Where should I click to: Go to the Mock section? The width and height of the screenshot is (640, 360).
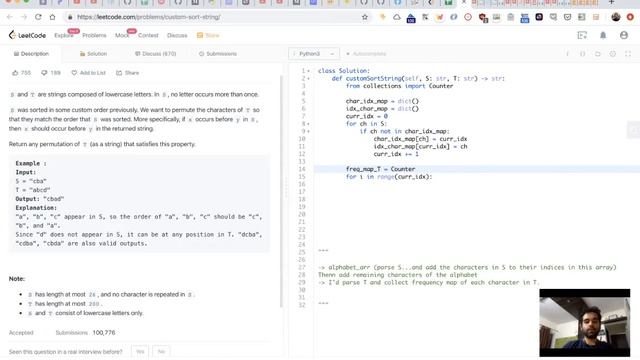pos(122,36)
